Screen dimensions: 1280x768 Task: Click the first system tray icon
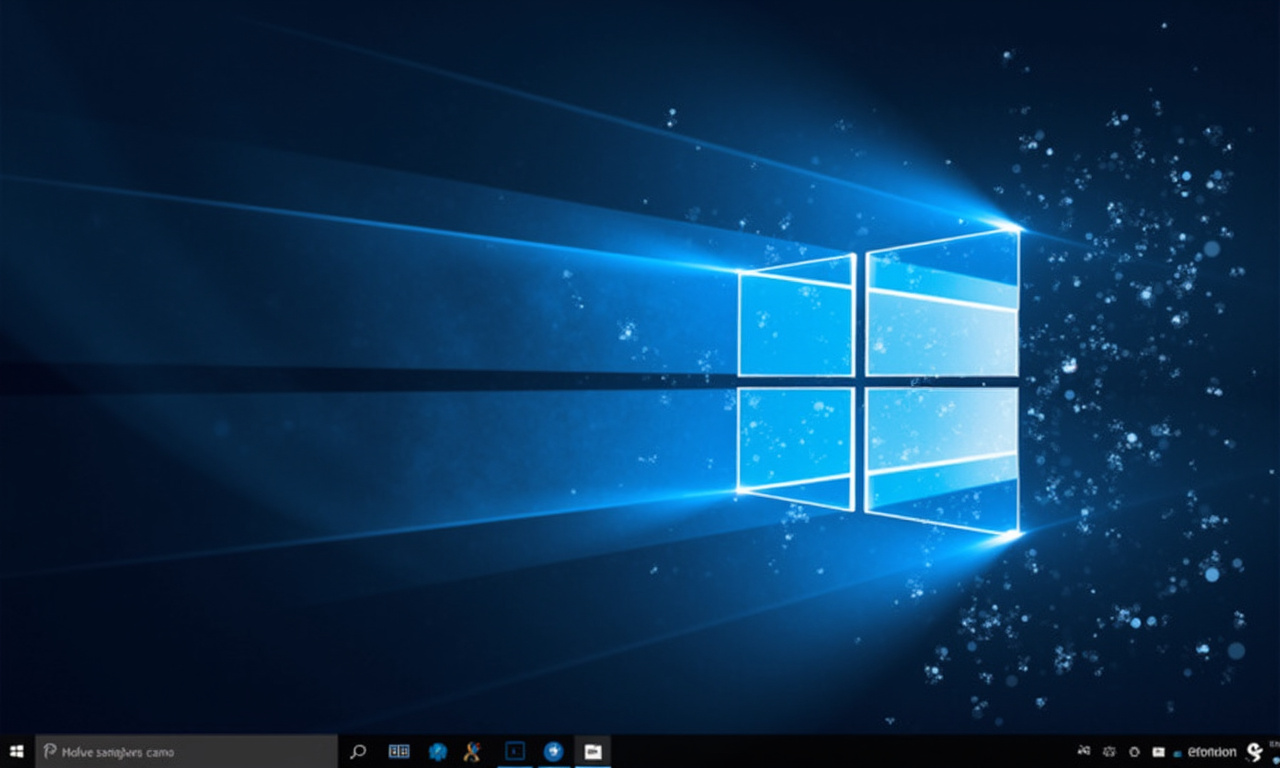[x=1084, y=751]
